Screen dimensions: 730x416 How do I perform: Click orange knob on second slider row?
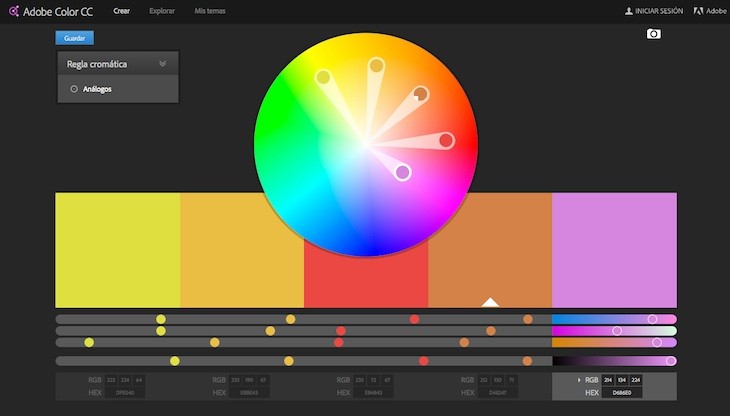491,331
